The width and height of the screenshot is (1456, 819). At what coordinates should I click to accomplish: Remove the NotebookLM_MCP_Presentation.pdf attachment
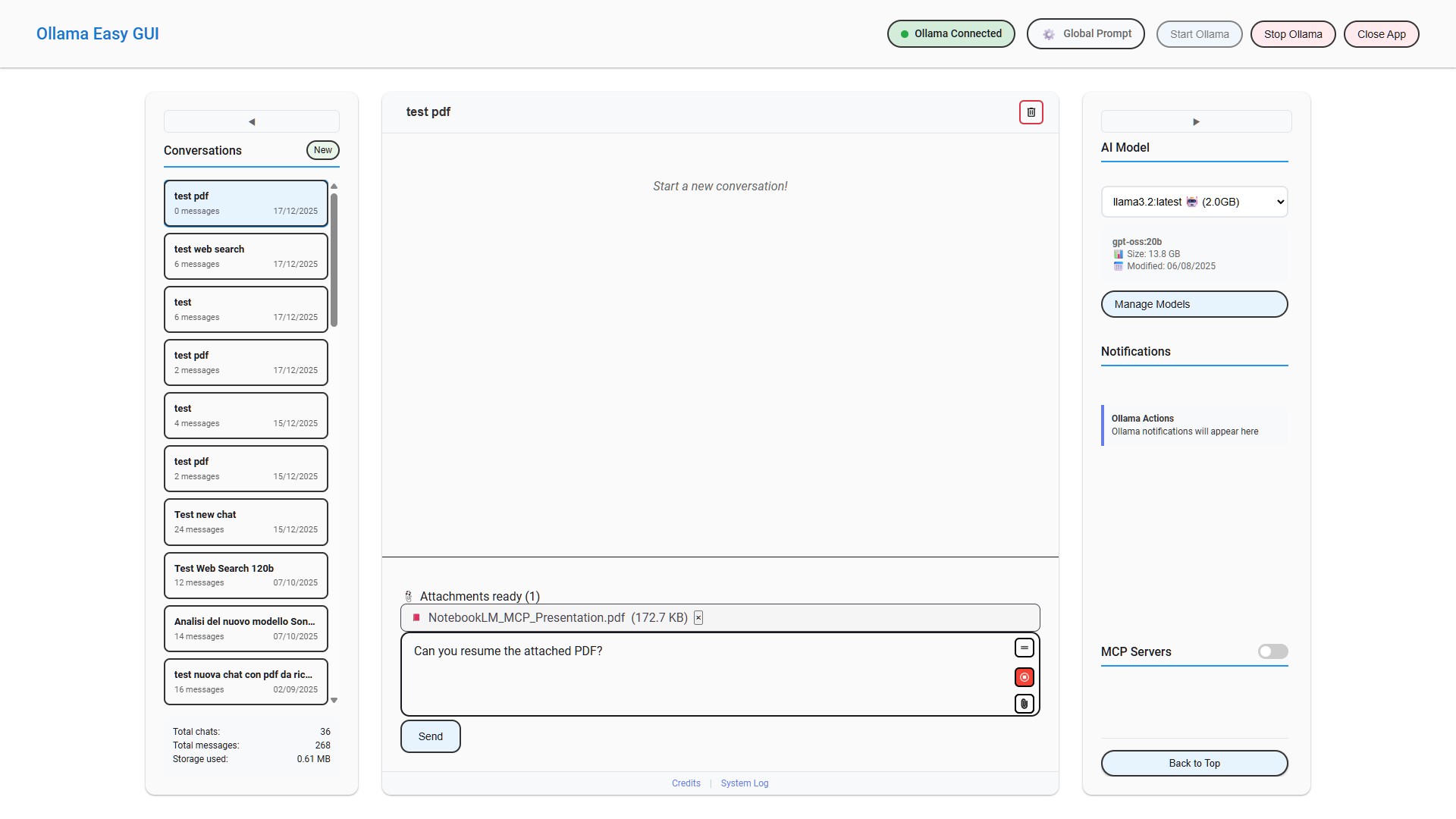click(x=698, y=618)
